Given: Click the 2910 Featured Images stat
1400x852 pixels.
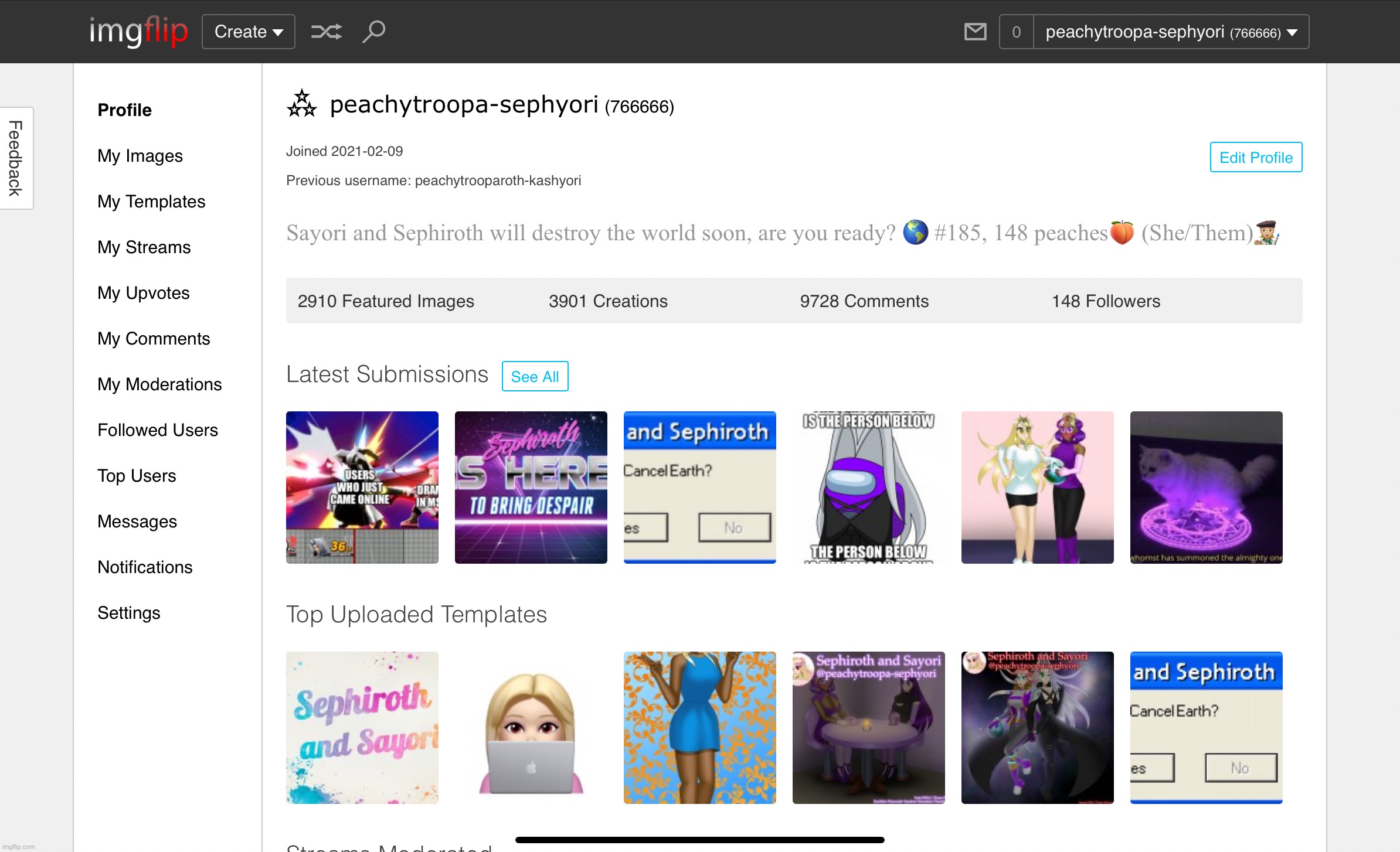Looking at the screenshot, I should pyautogui.click(x=386, y=301).
